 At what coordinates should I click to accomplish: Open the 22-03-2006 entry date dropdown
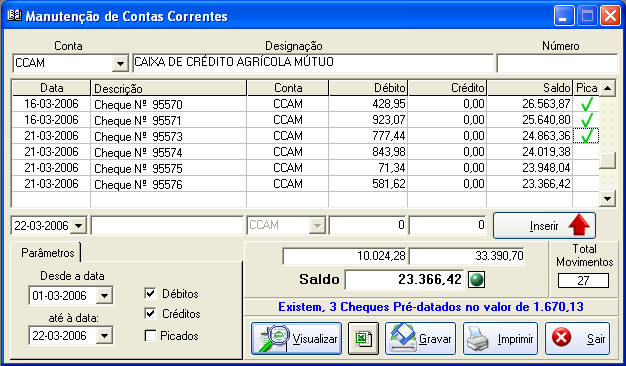[79, 226]
